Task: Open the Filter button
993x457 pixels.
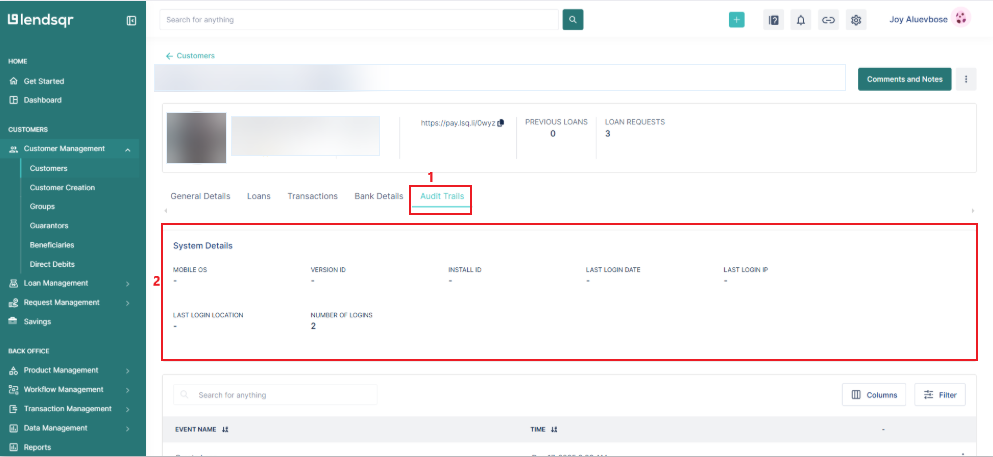Action: 940,395
